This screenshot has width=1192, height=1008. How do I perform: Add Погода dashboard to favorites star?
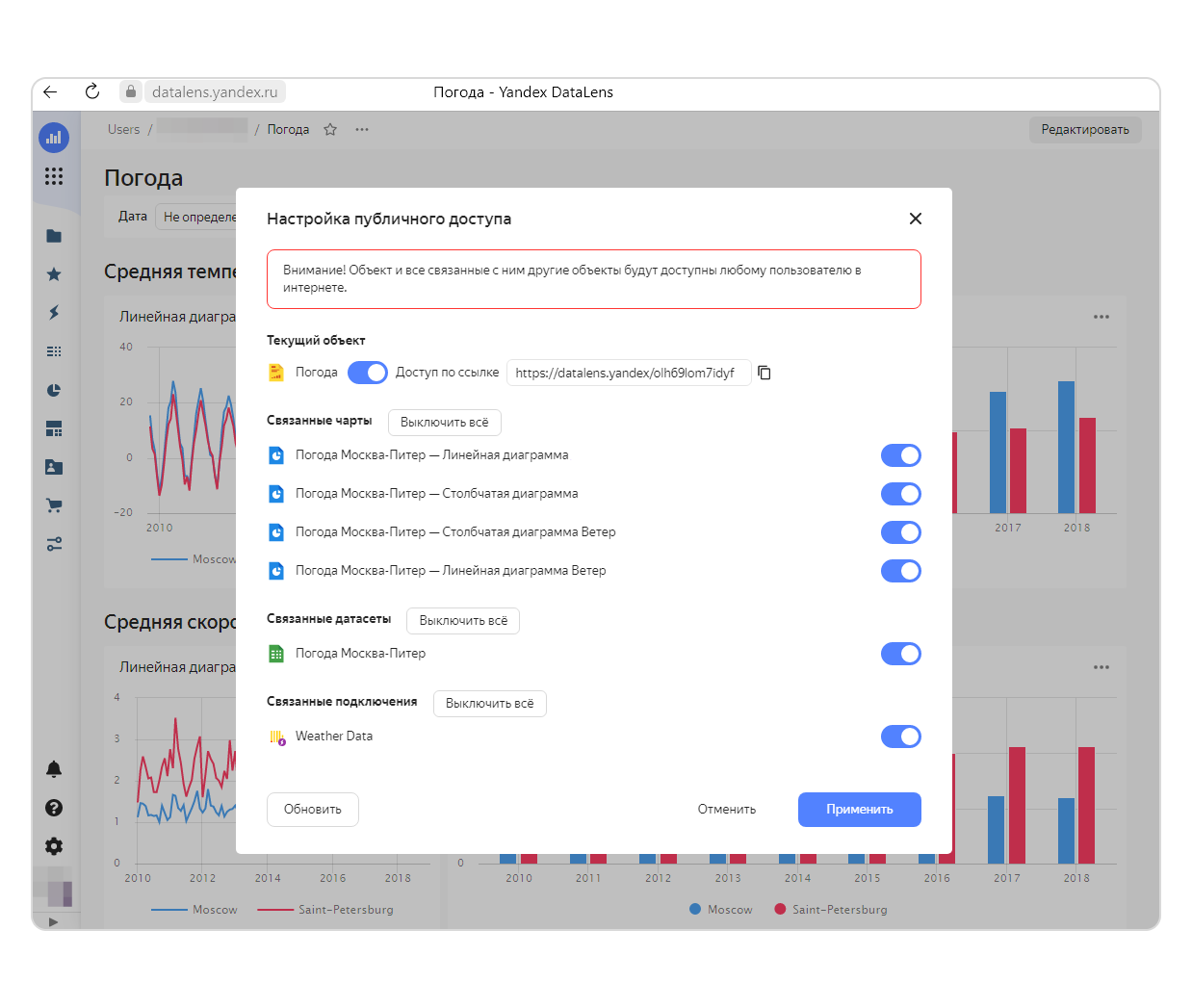point(330,129)
